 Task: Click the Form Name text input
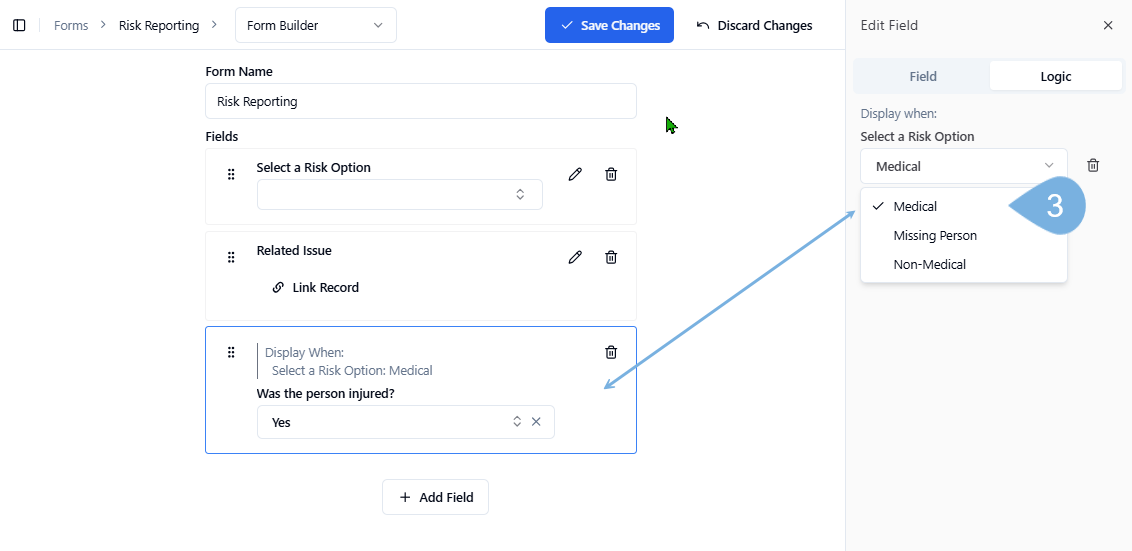click(x=420, y=101)
